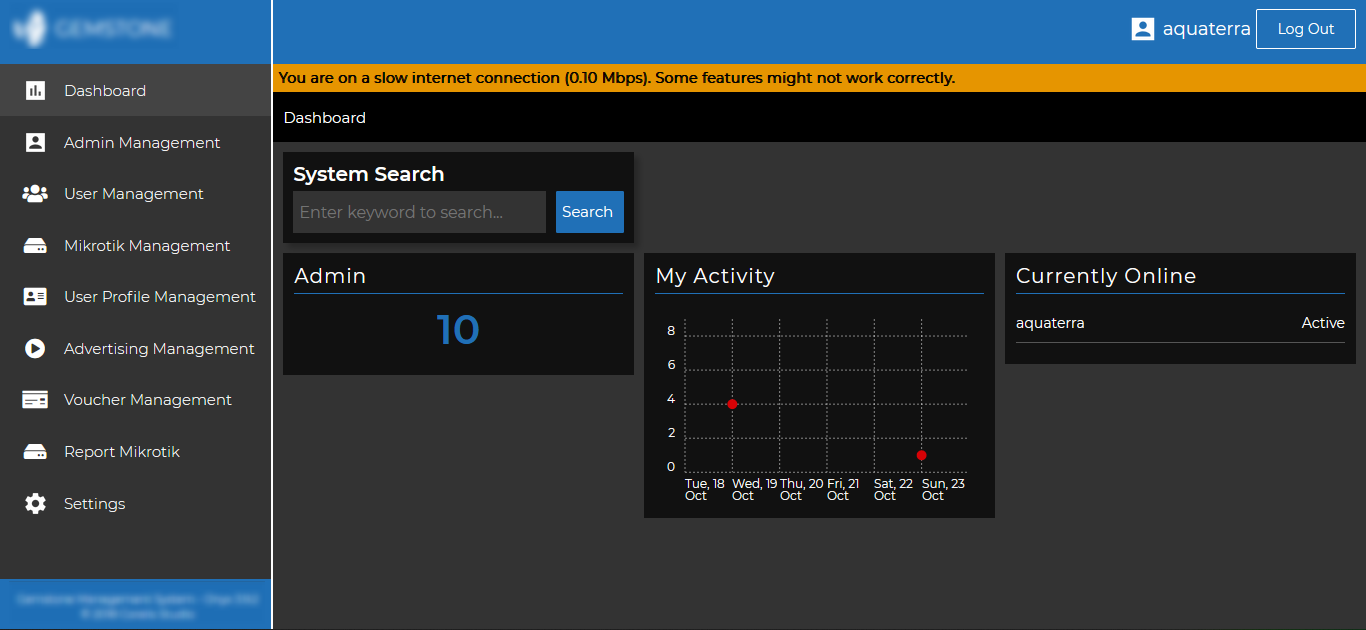Click the User Profile Management card icon
Viewport: 1366px width, 630px height.
pyautogui.click(x=35, y=297)
